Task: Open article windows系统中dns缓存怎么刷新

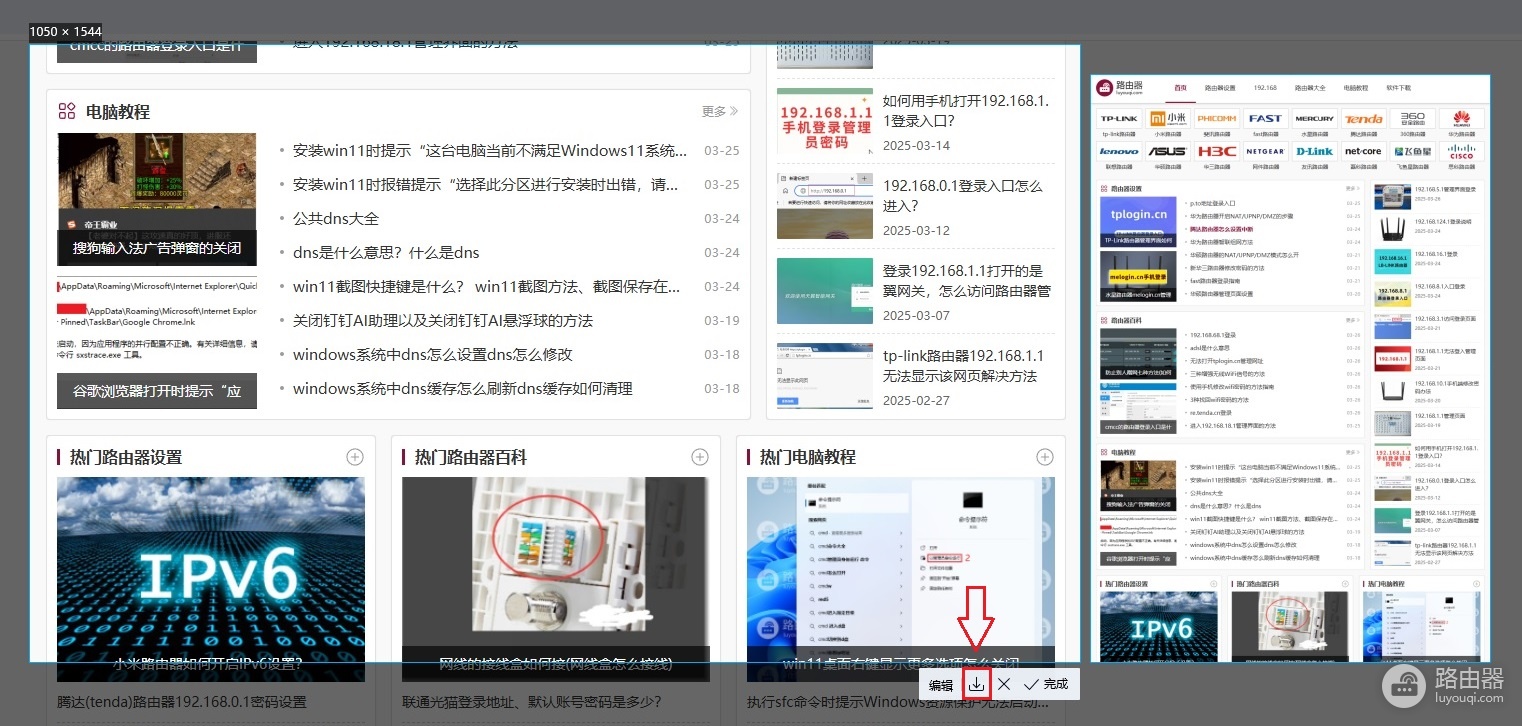Action: [463, 389]
